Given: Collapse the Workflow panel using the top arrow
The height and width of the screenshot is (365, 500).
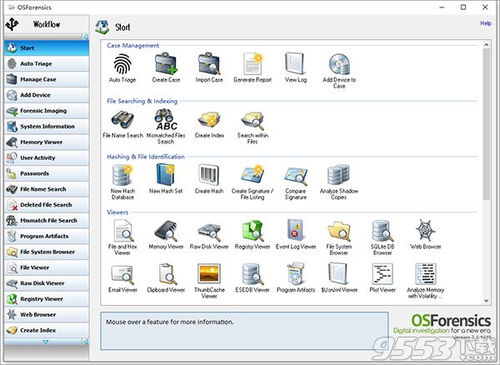Looking at the screenshot, I should tap(86, 36).
